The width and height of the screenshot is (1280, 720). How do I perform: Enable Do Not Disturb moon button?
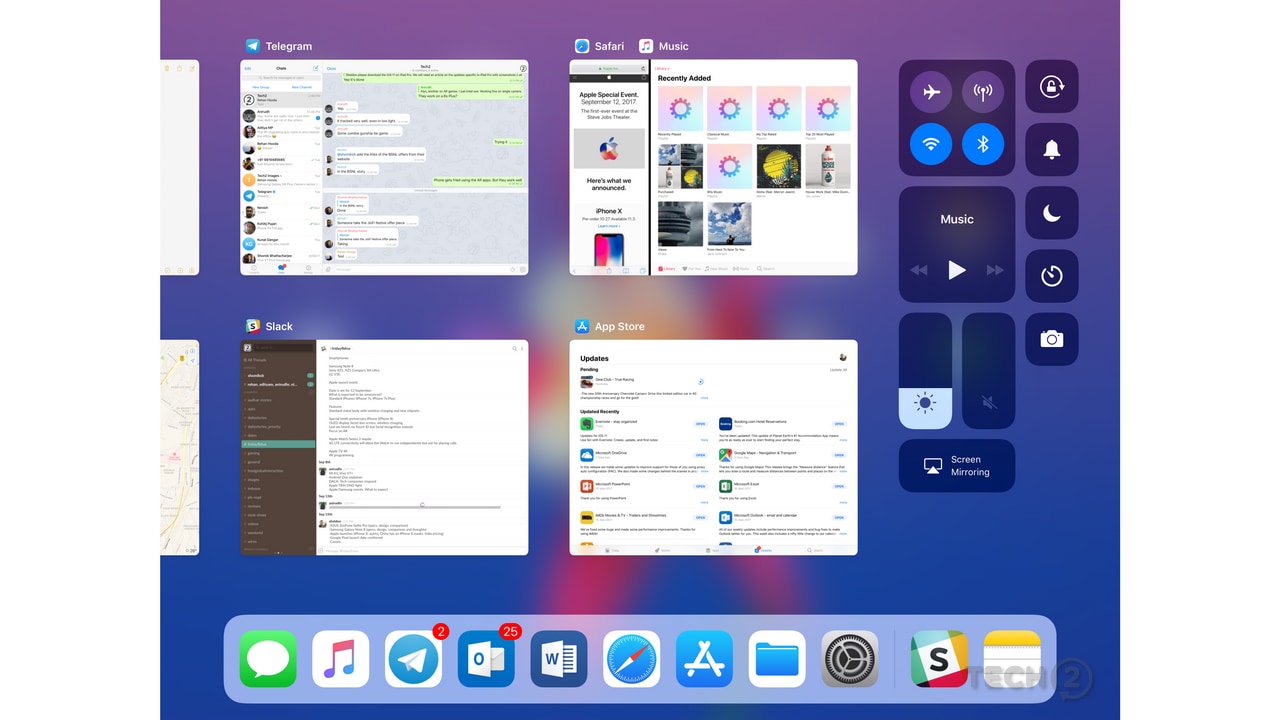1052,213
